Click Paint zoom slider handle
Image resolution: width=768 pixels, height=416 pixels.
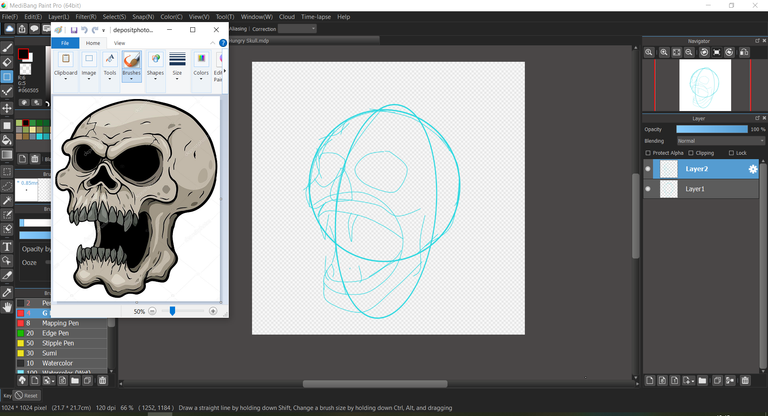(x=172, y=311)
